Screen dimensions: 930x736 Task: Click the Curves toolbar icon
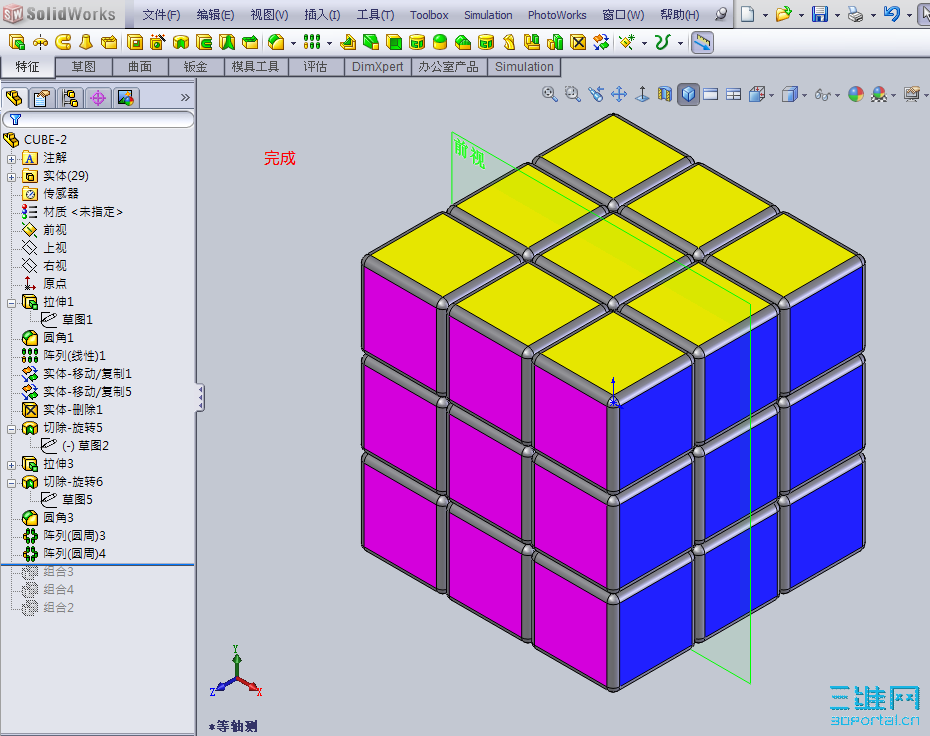(663, 42)
